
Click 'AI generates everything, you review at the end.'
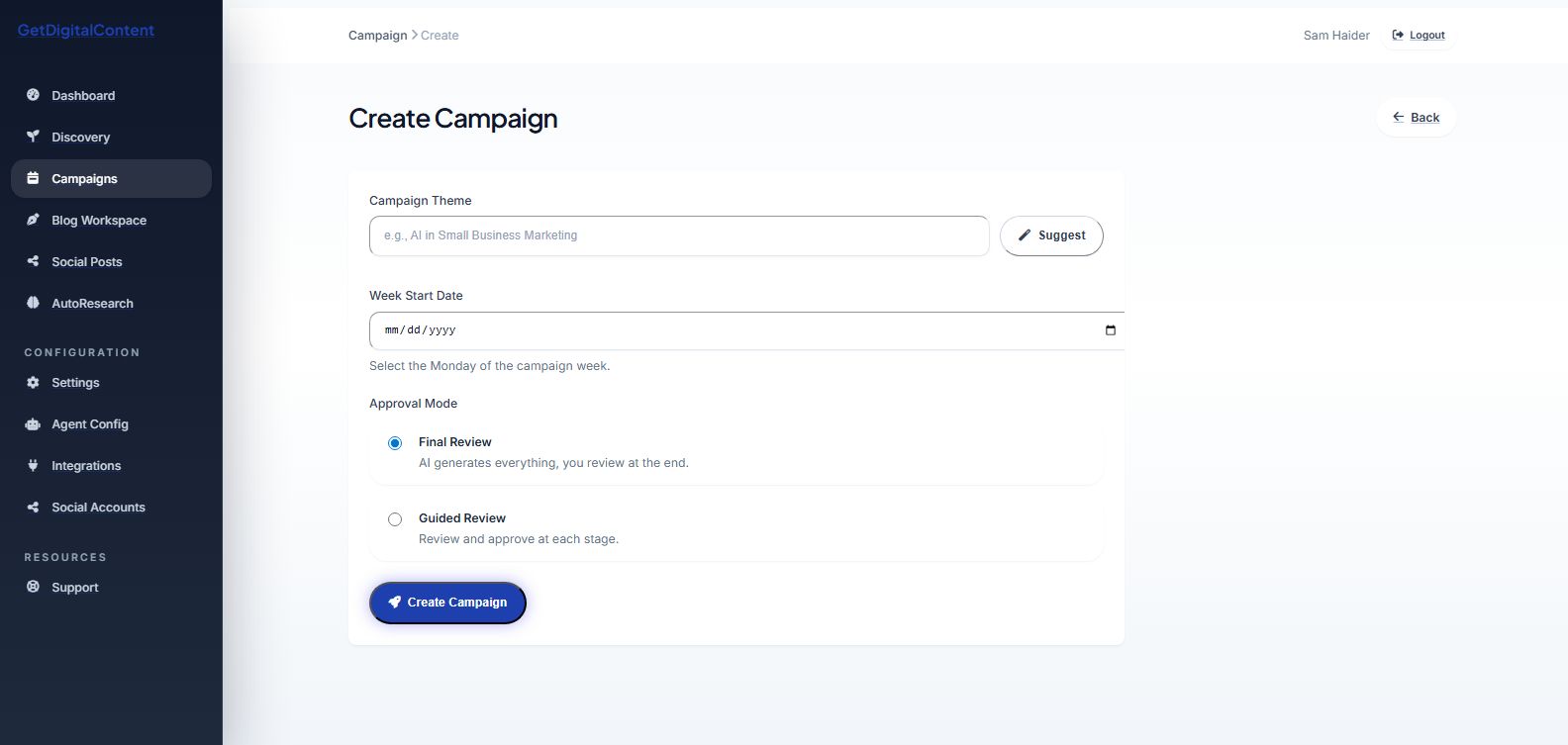(x=553, y=463)
